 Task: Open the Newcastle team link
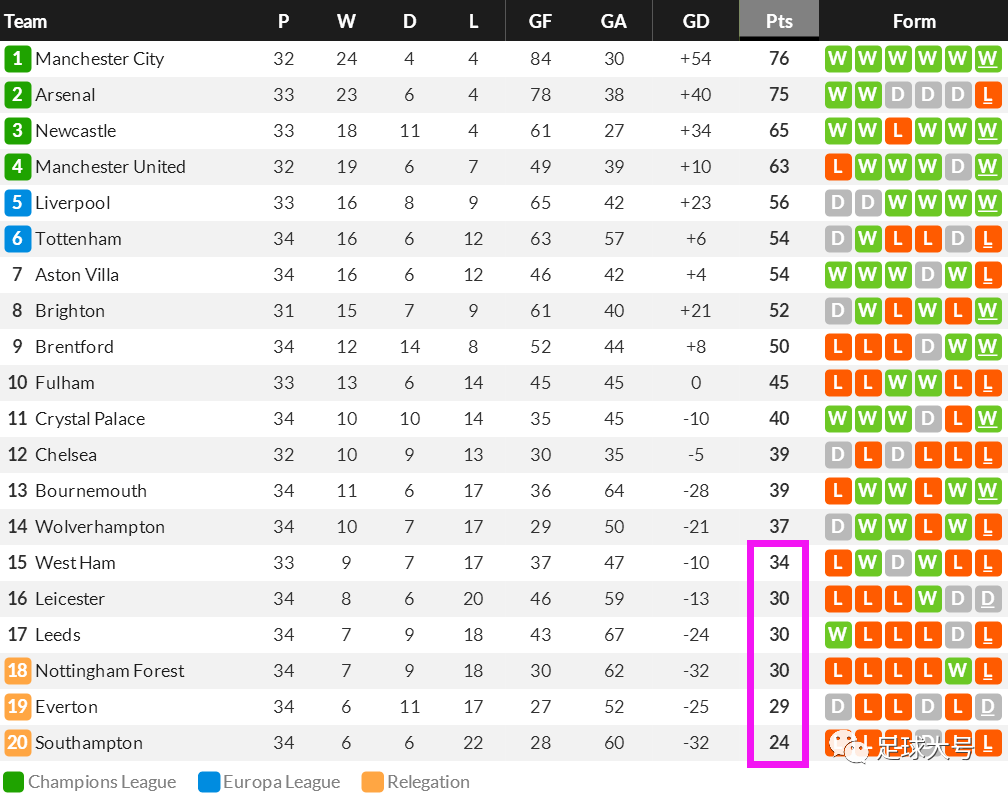point(76,130)
